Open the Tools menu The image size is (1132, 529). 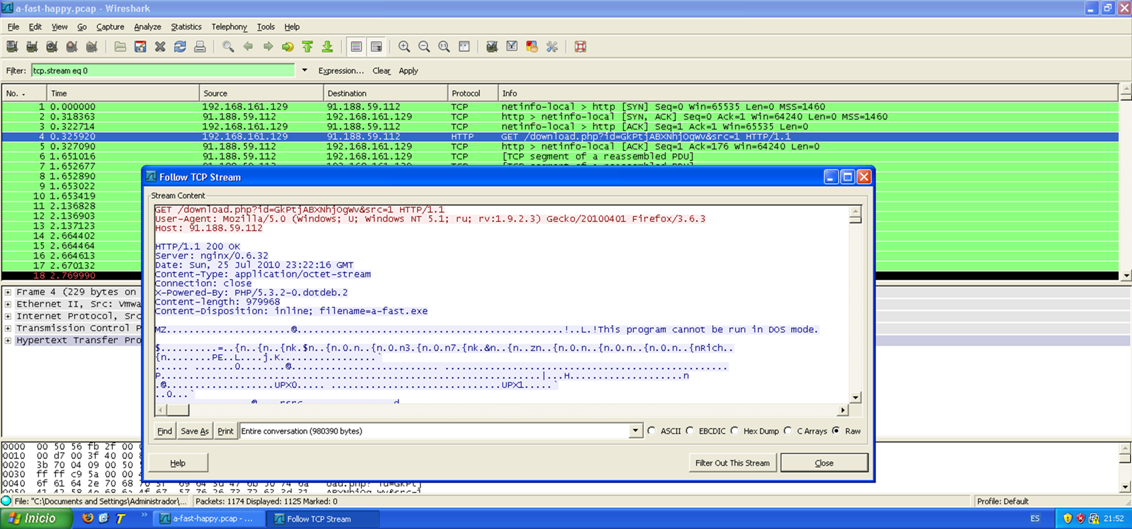(x=266, y=27)
